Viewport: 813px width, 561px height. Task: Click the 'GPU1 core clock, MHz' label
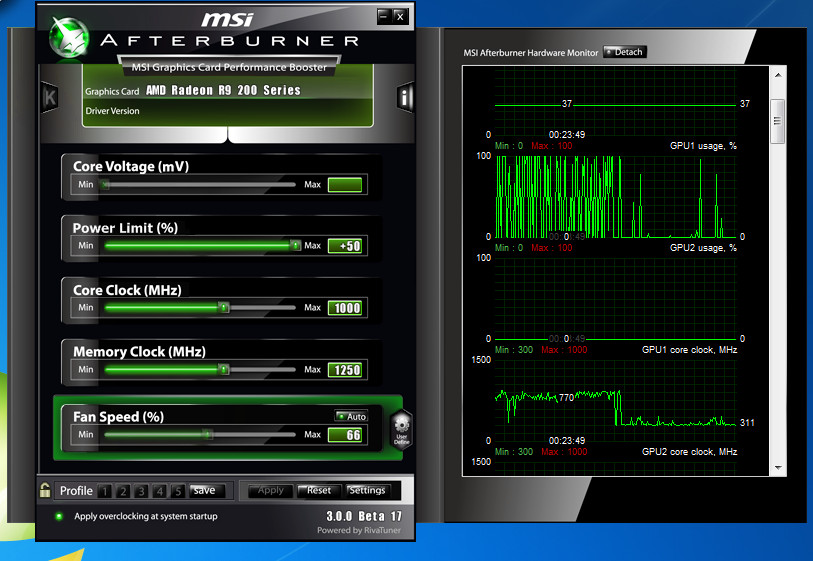[x=690, y=350]
